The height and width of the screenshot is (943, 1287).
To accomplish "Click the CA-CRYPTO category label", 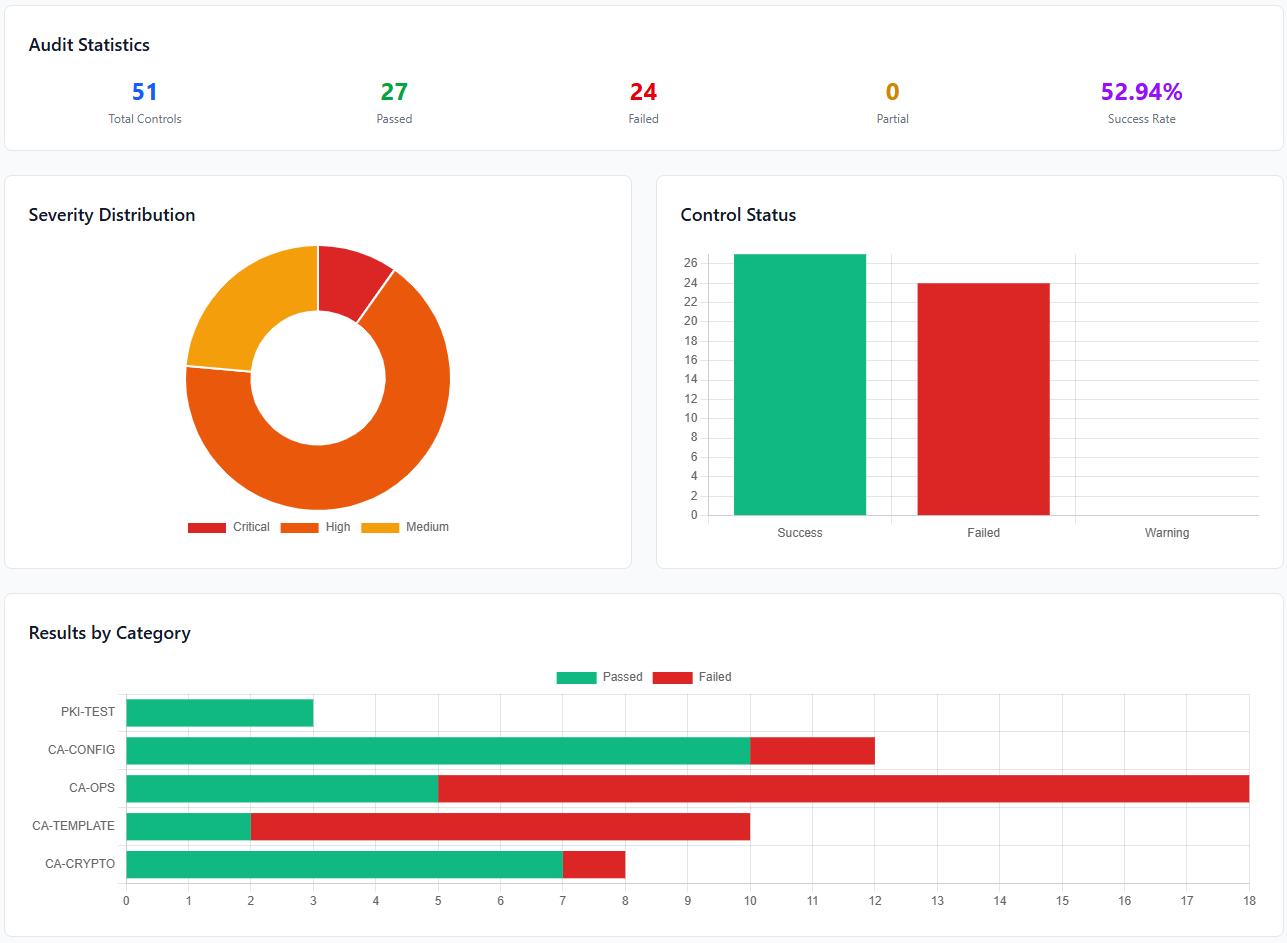I will coord(80,865).
